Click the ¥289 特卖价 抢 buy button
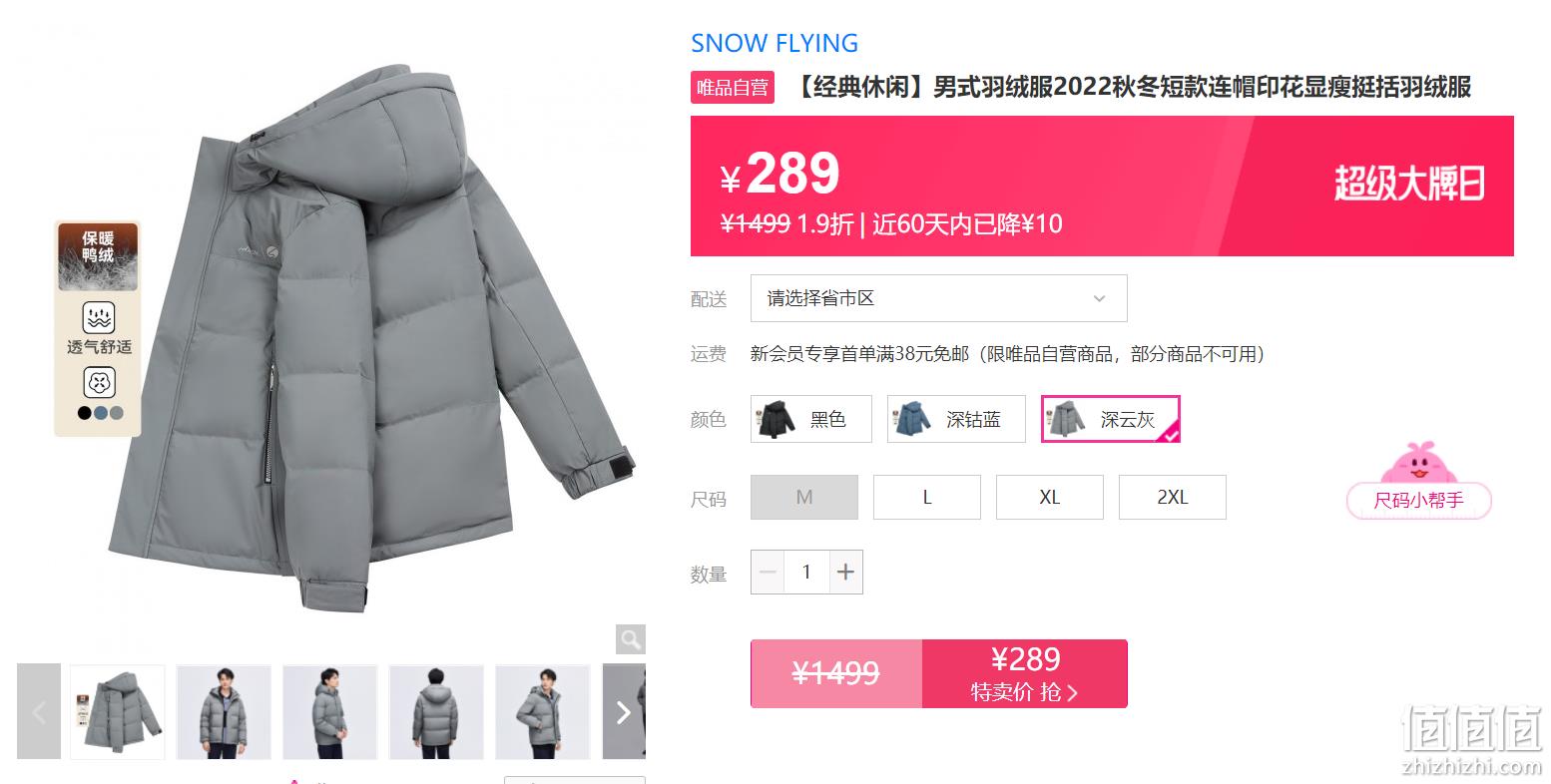1551x784 pixels. (x=1025, y=674)
